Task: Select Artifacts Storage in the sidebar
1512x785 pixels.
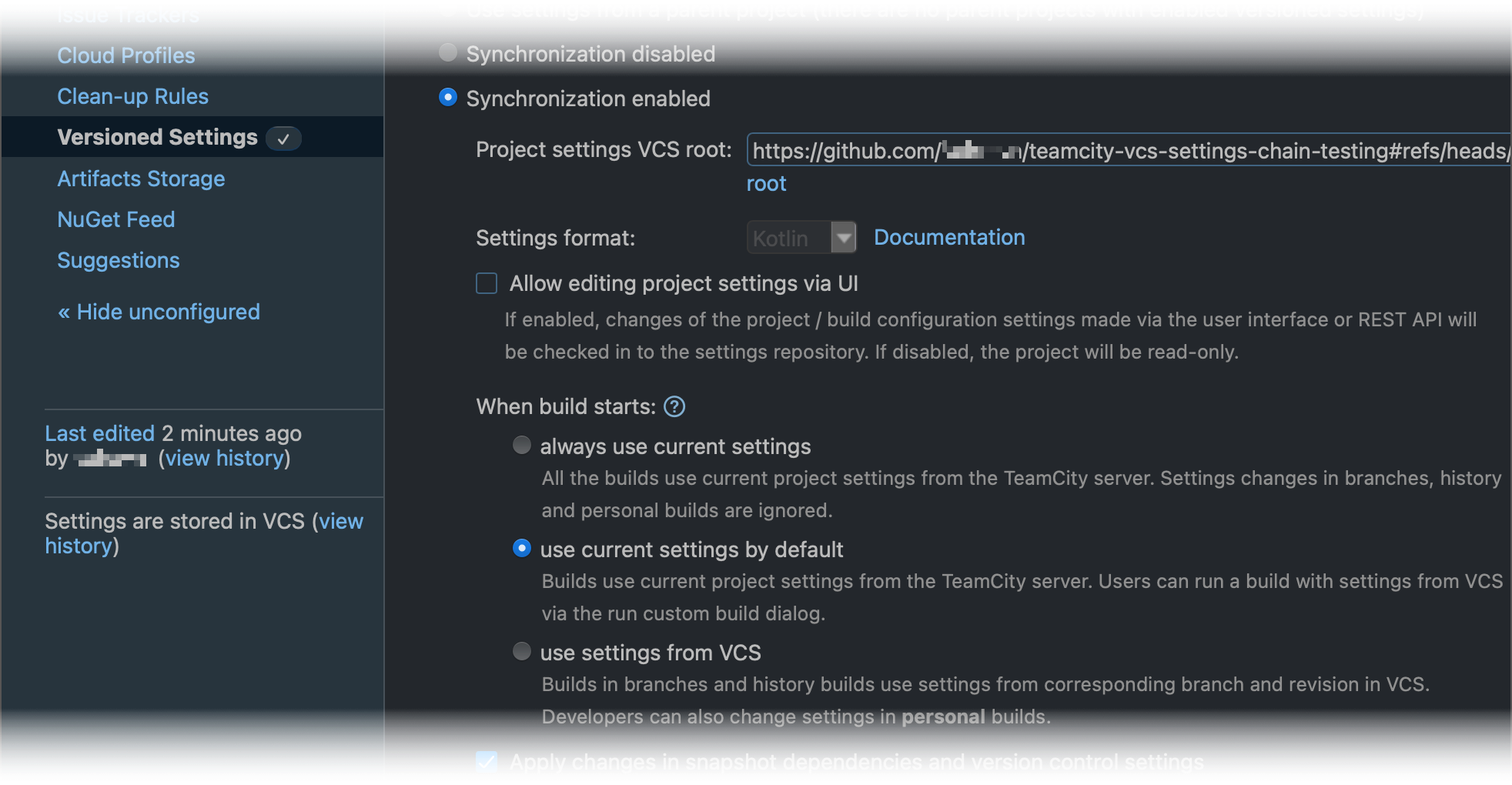Action: tap(141, 178)
